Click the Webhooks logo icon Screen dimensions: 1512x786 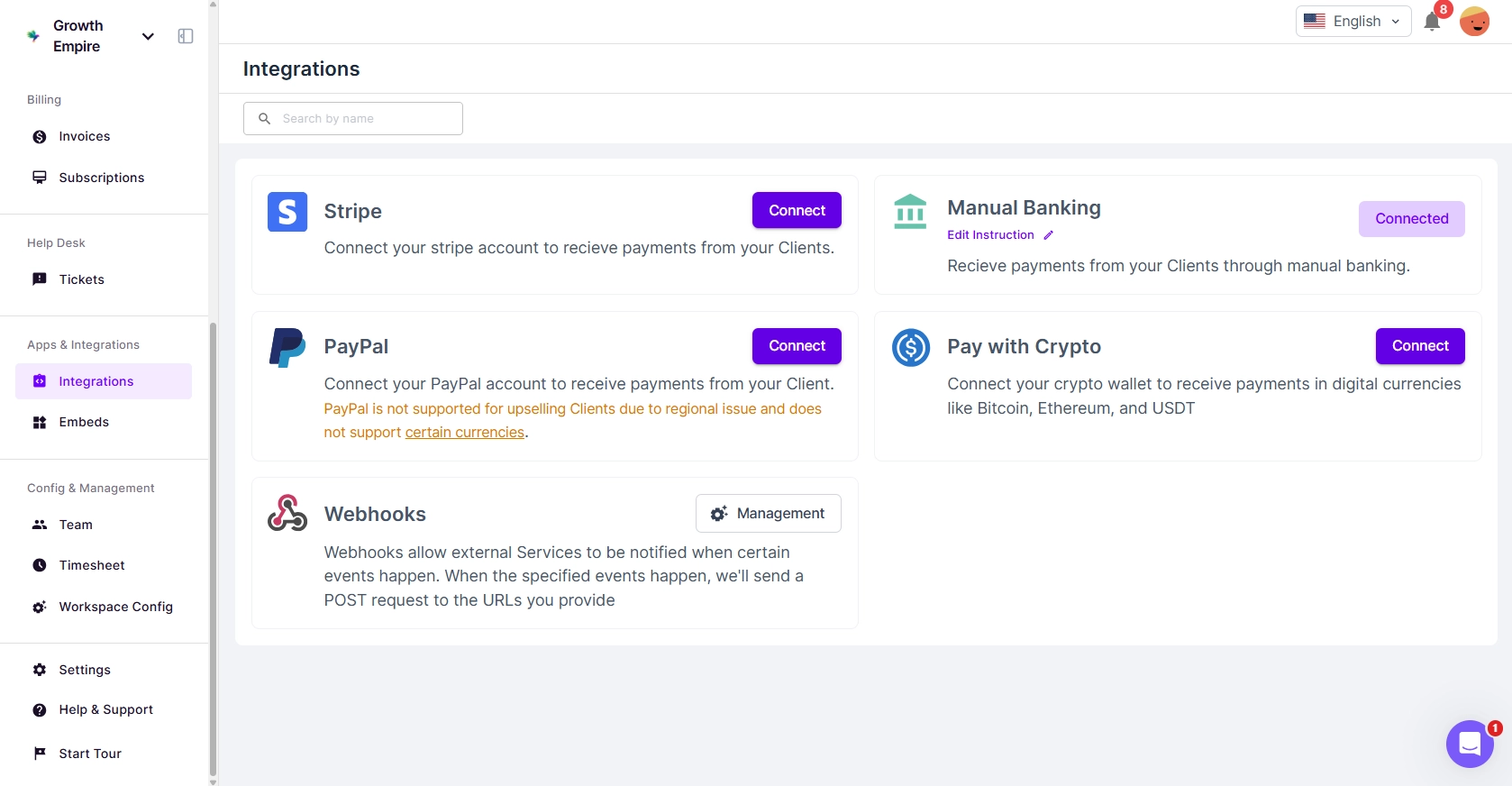tap(287, 513)
